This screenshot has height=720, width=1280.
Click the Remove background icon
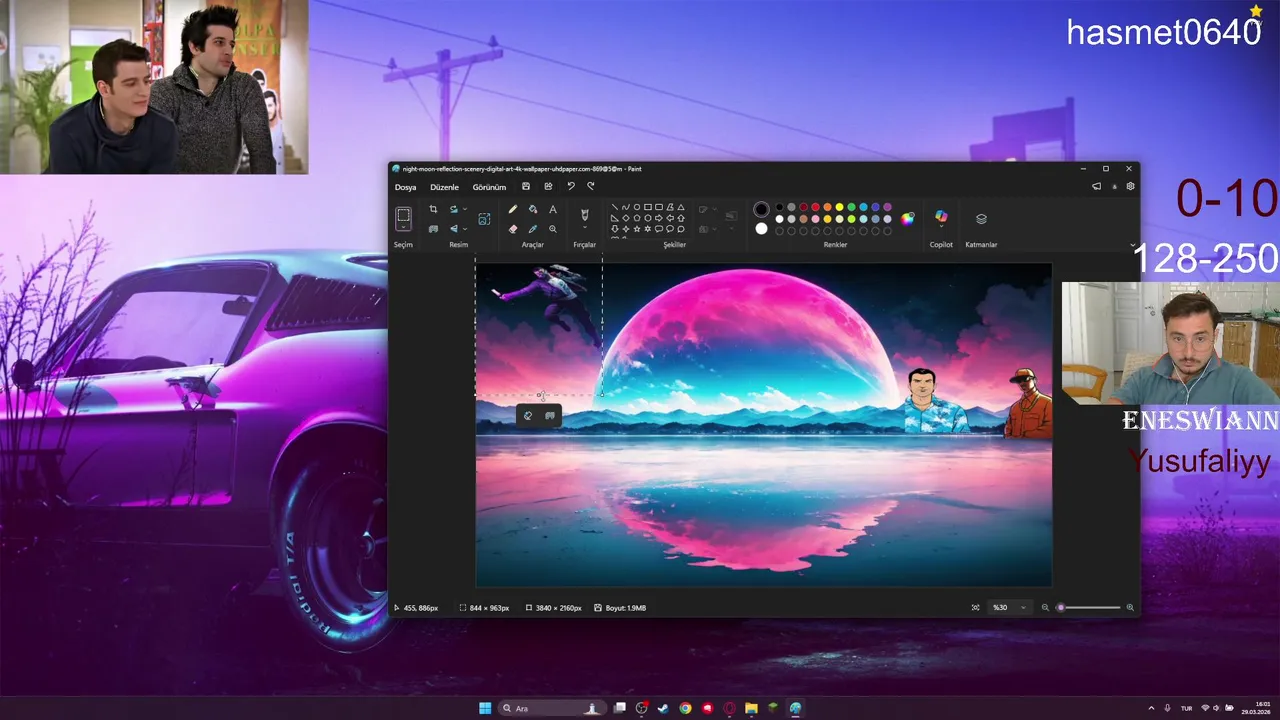[433, 229]
